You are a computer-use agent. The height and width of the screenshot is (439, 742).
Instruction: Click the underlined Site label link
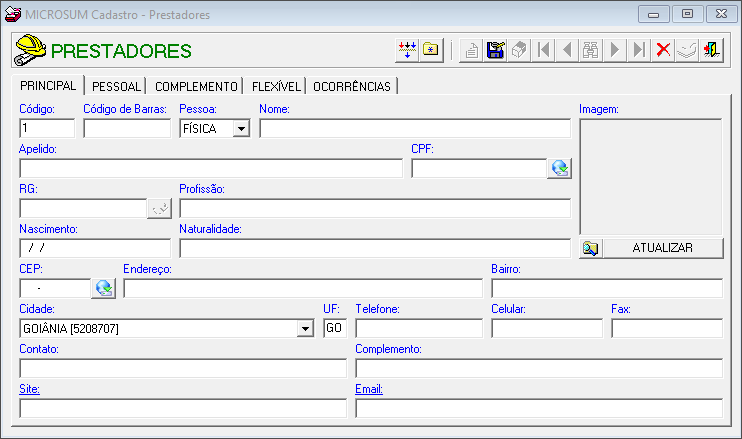(27, 389)
